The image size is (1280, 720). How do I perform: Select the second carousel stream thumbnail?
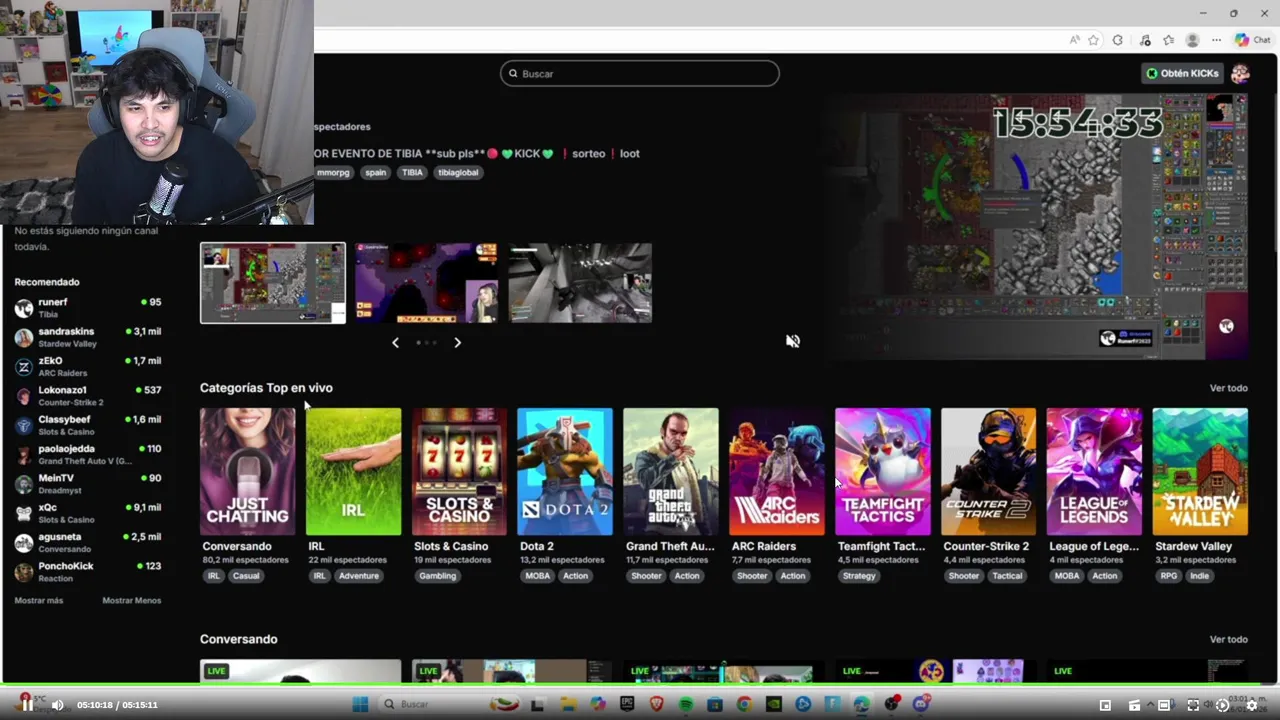pyautogui.click(x=426, y=283)
